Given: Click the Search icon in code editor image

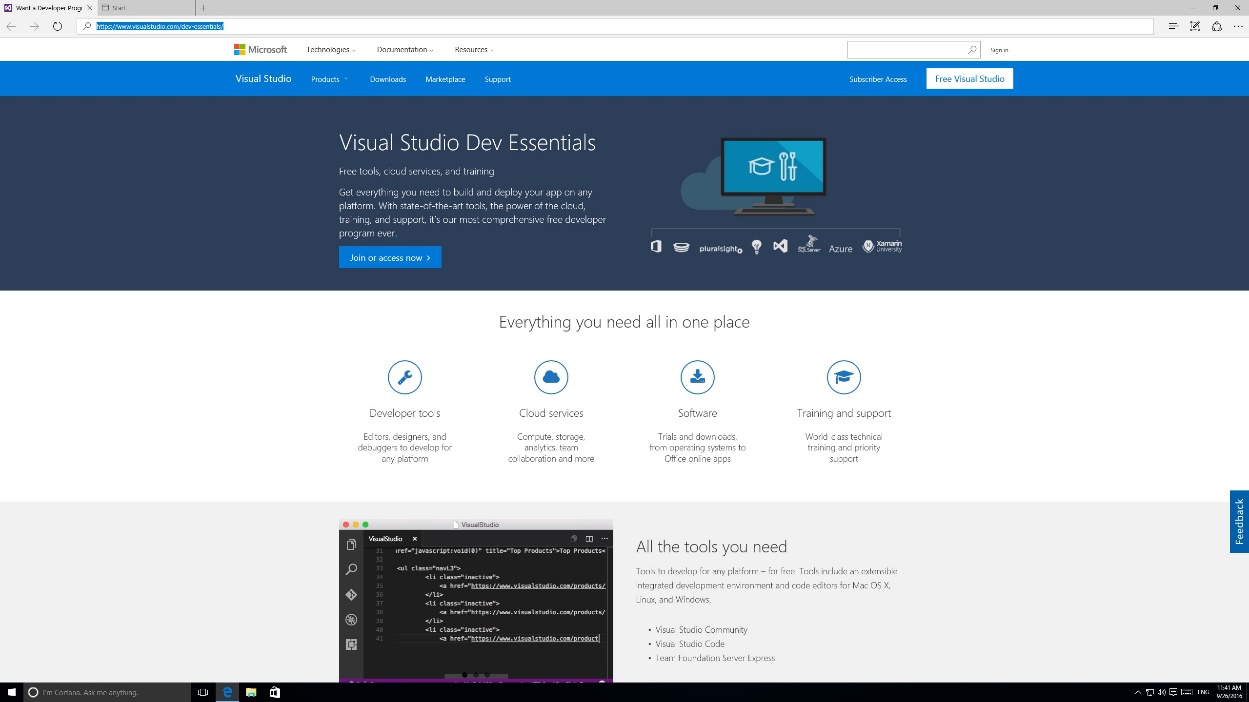Looking at the screenshot, I should pos(351,569).
